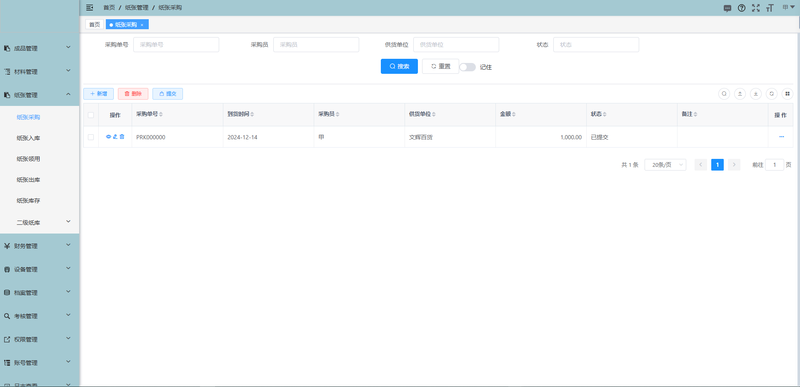Open the message chat icon in header

coord(728,8)
